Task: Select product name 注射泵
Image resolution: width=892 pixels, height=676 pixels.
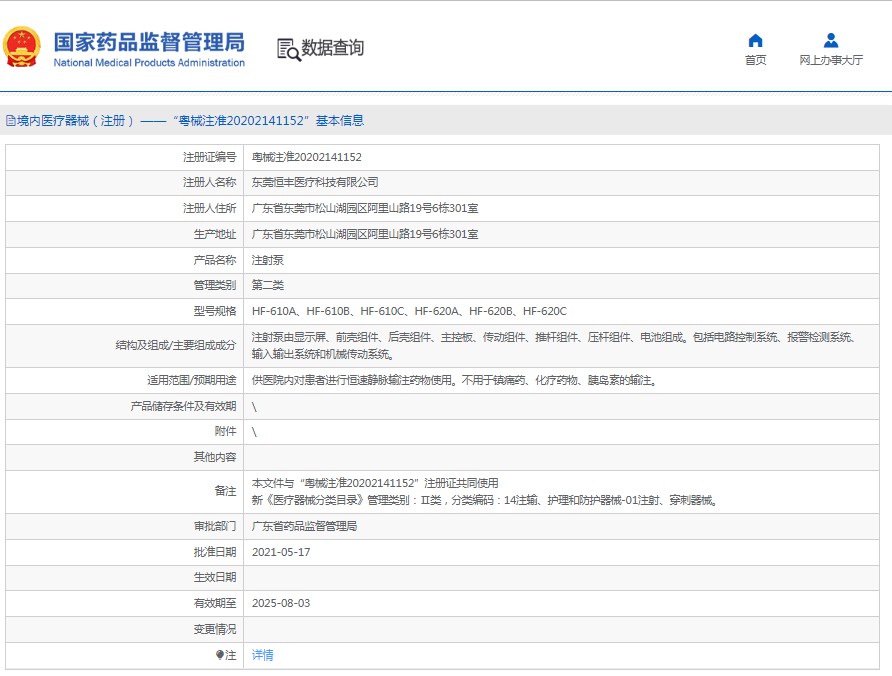Action: pyautogui.click(x=267, y=260)
